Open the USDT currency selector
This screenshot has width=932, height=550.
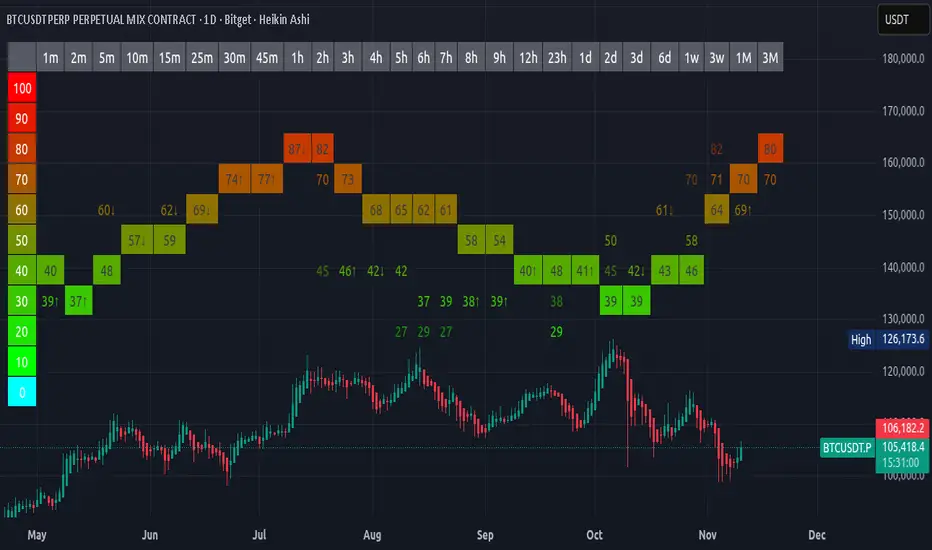point(902,20)
